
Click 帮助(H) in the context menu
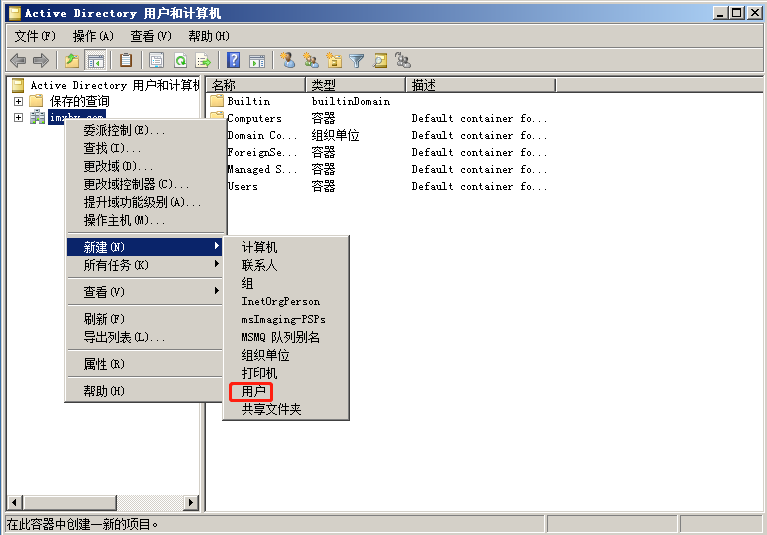pyautogui.click(x=145, y=391)
